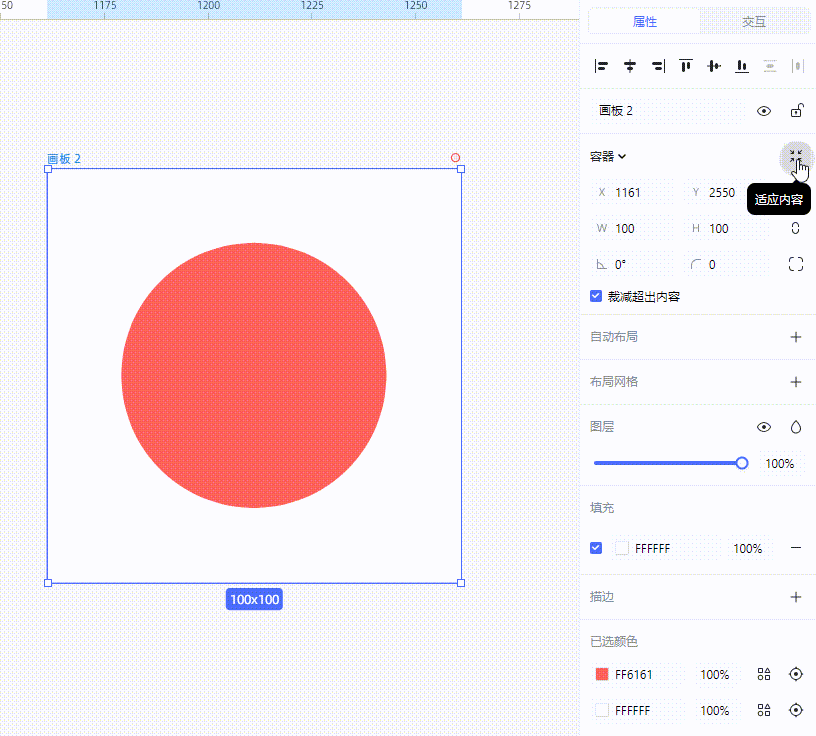Align selection to the top edge
Viewport: 816px width, 736px height.
tap(686, 66)
